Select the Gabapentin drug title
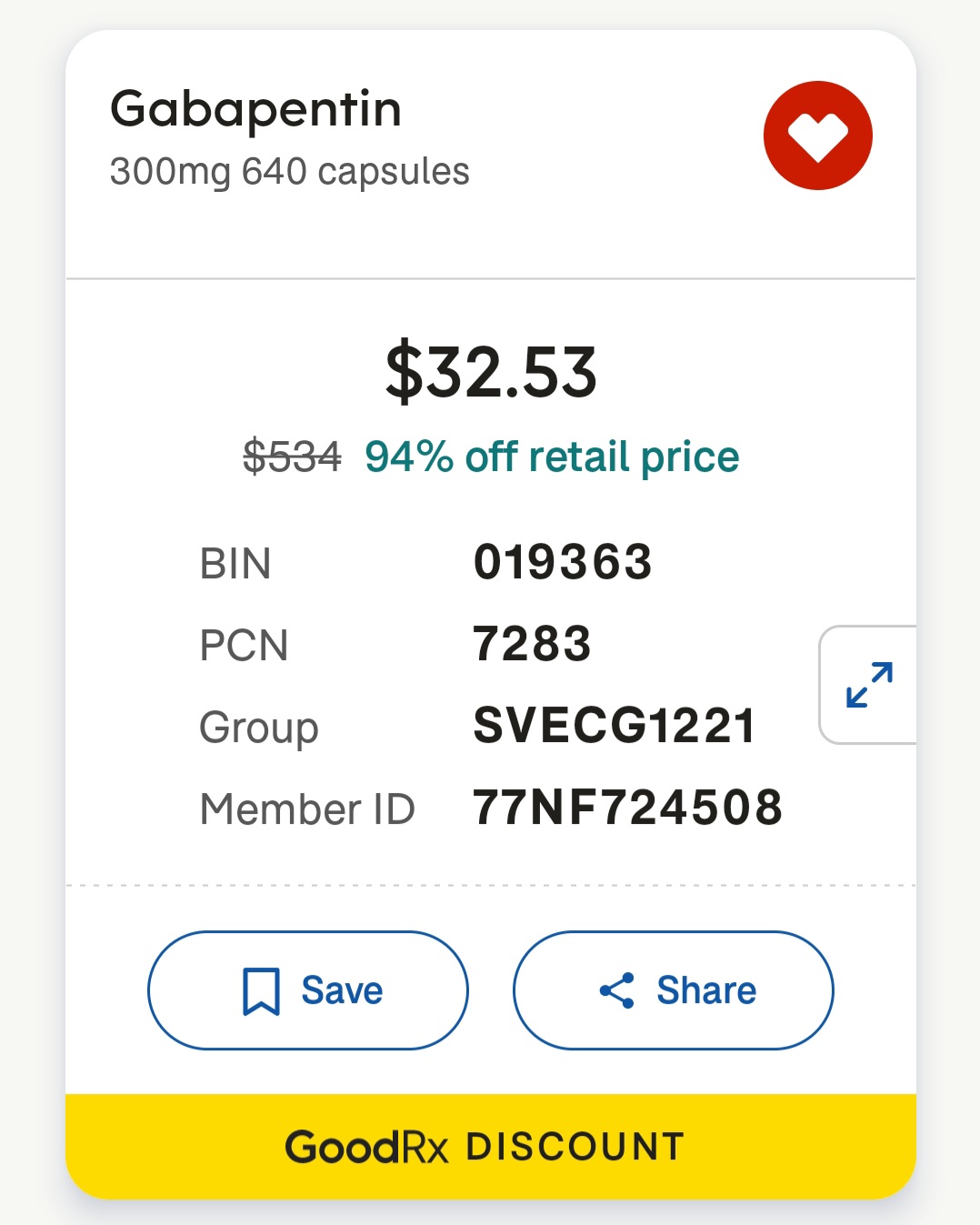This screenshot has height=1225, width=980. [255, 110]
